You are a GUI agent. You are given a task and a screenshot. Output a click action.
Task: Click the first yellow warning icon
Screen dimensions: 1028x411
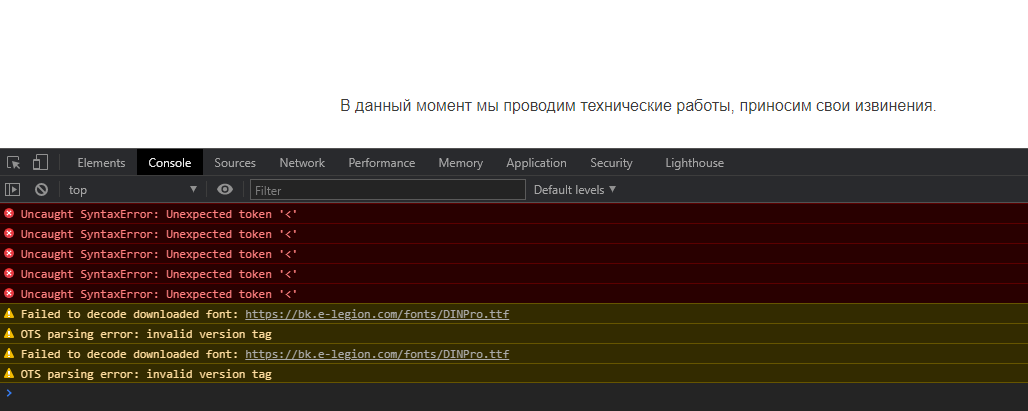point(9,314)
